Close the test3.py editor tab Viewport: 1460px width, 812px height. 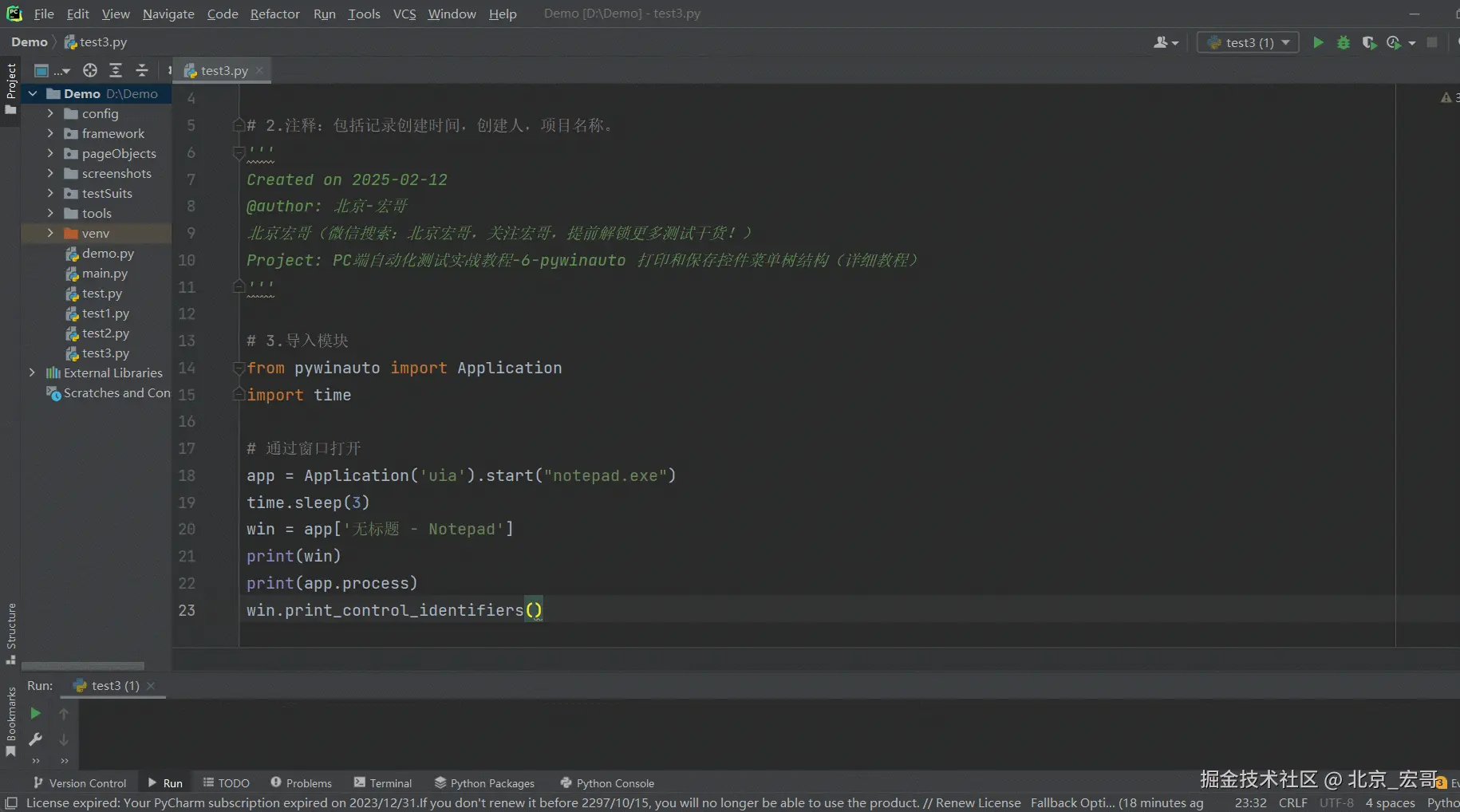[x=259, y=70]
